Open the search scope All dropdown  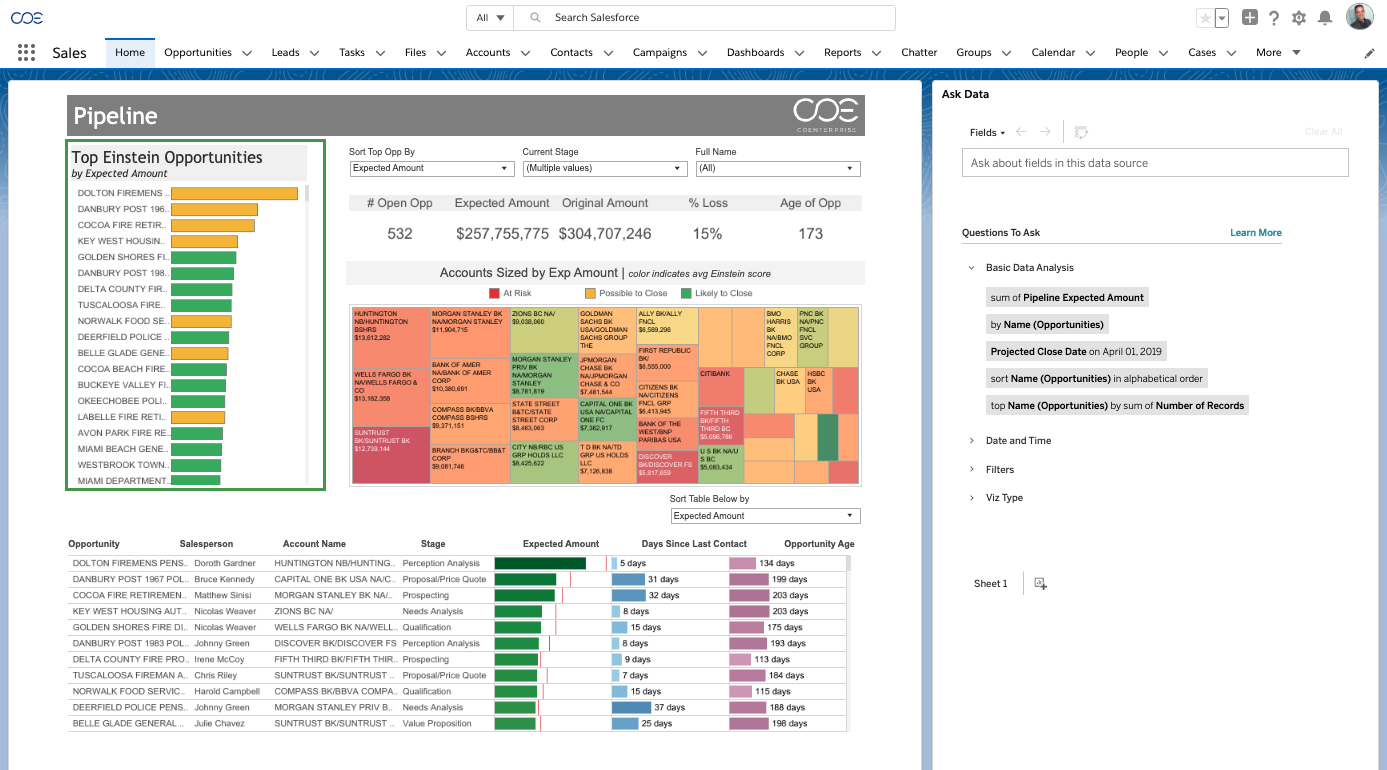[490, 18]
